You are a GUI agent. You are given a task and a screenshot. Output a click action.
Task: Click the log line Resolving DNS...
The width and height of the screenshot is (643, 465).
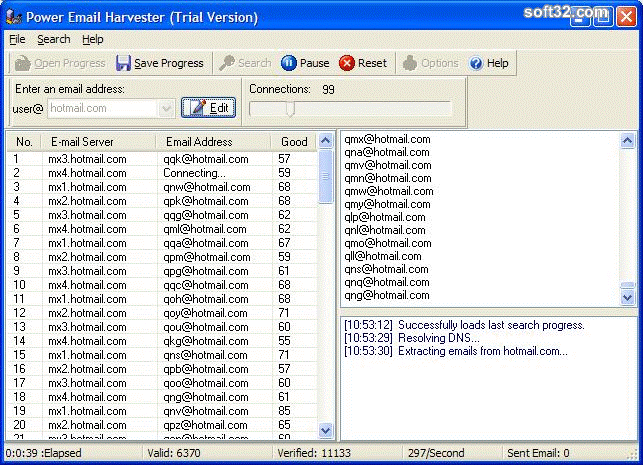[x=412, y=338]
